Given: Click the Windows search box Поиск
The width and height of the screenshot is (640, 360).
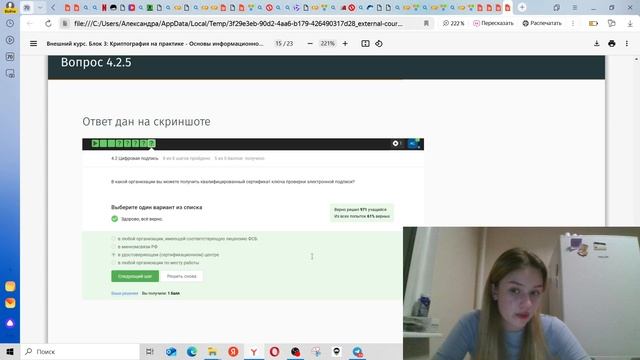Looking at the screenshot, I should coord(80,351).
